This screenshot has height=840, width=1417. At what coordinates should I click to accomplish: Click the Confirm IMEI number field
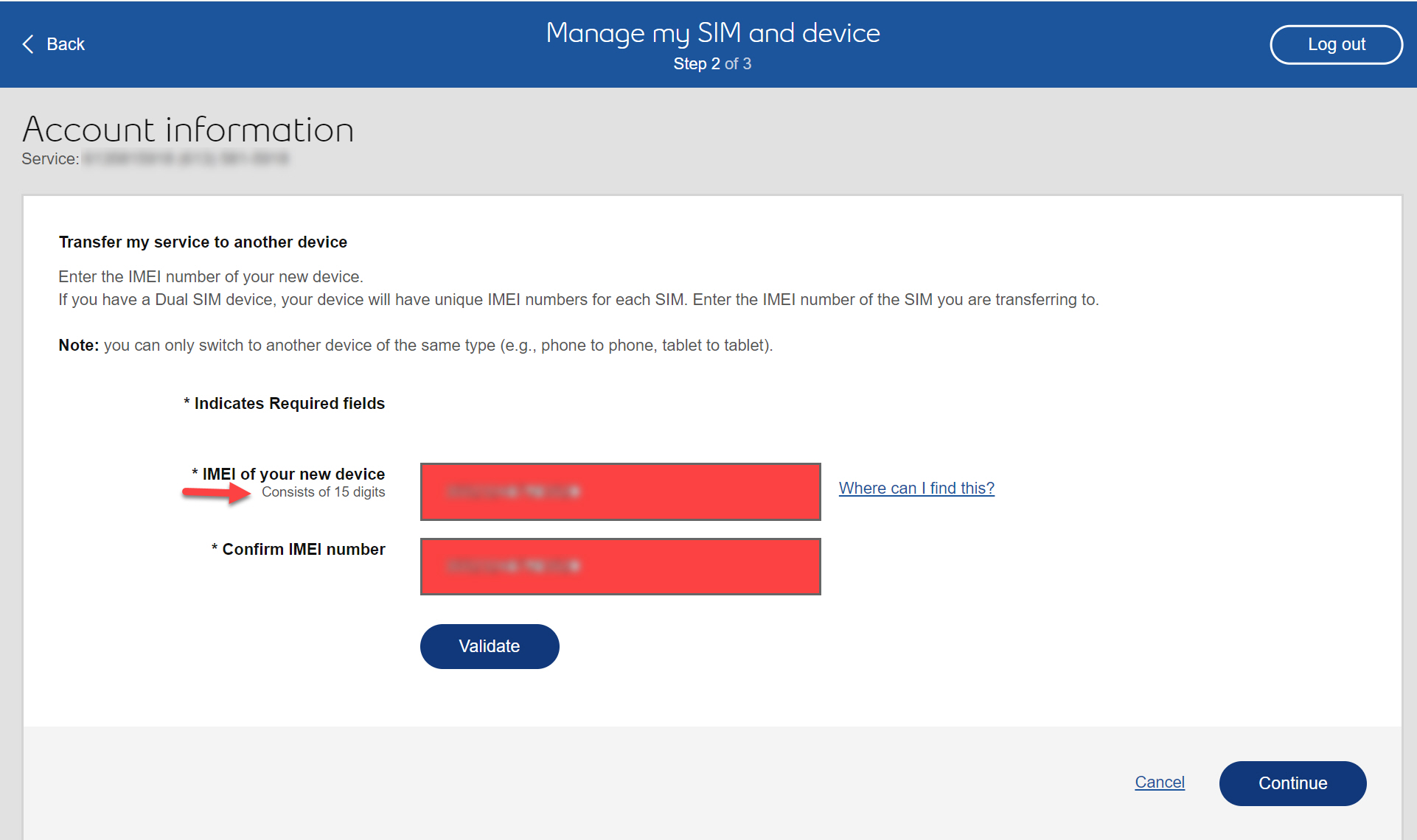[x=620, y=567]
